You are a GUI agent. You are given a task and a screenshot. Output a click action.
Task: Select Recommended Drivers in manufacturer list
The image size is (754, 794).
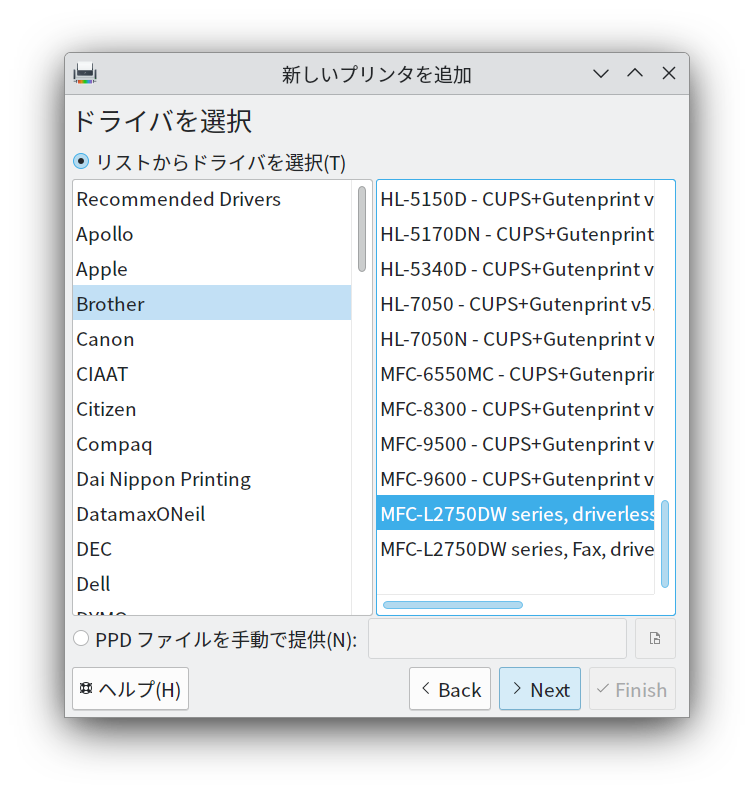point(212,199)
